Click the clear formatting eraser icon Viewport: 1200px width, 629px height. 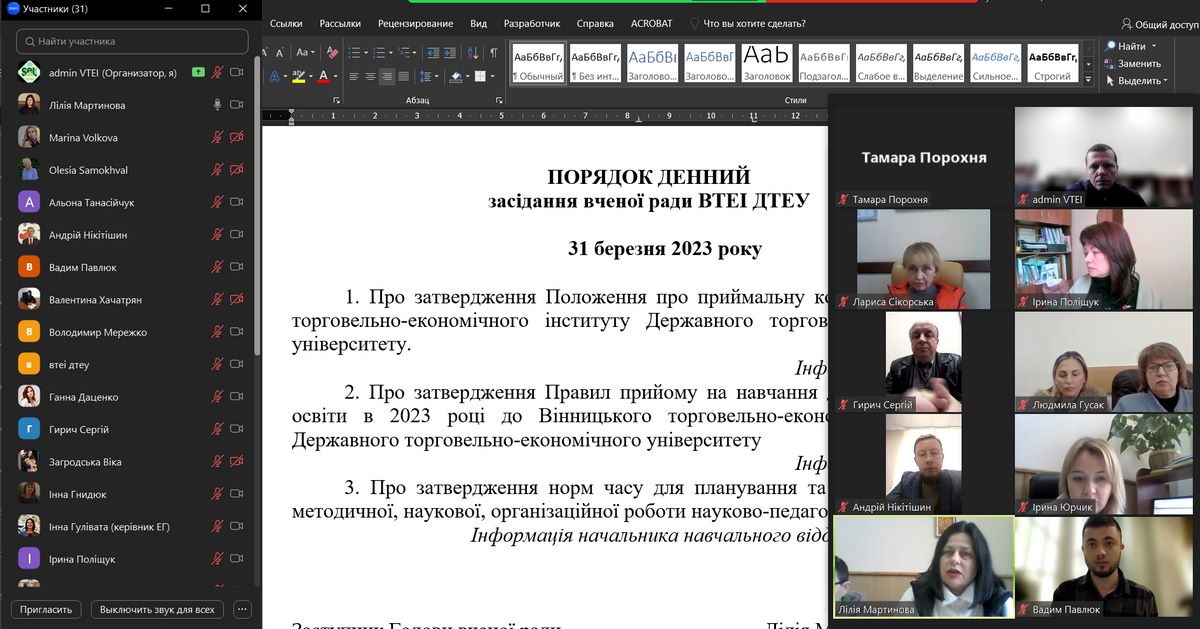pyautogui.click(x=331, y=53)
